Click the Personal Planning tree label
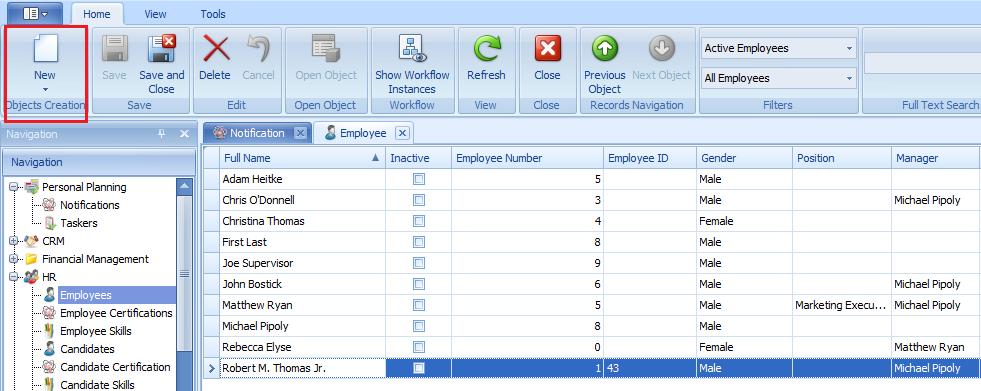Viewport: 981px width, 391px height. click(x=84, y=187)
